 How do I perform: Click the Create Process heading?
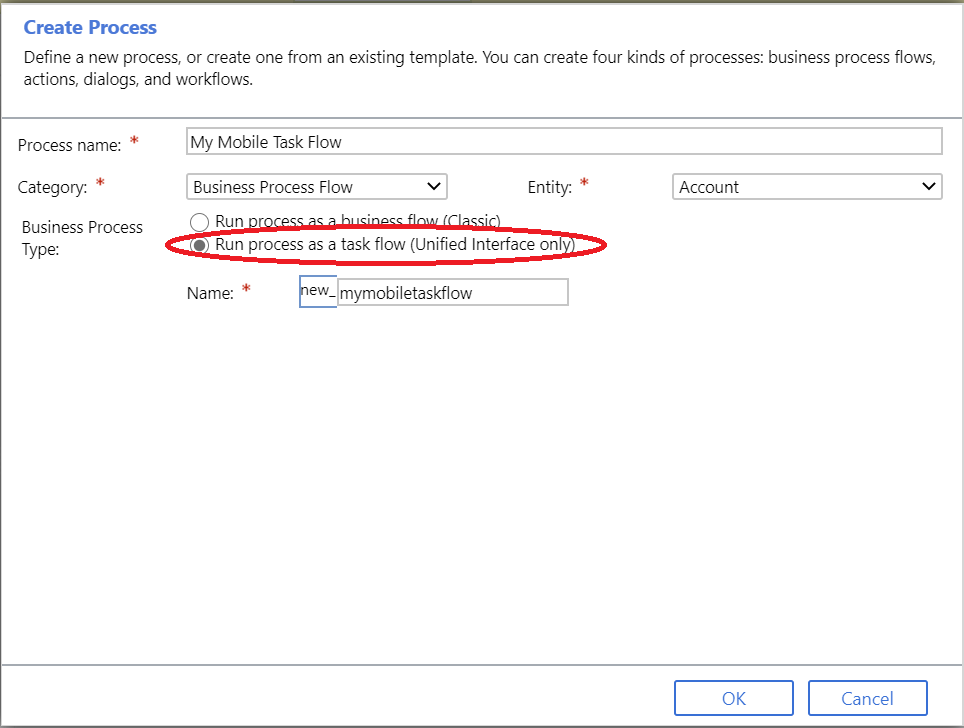(x=90, y=27)
